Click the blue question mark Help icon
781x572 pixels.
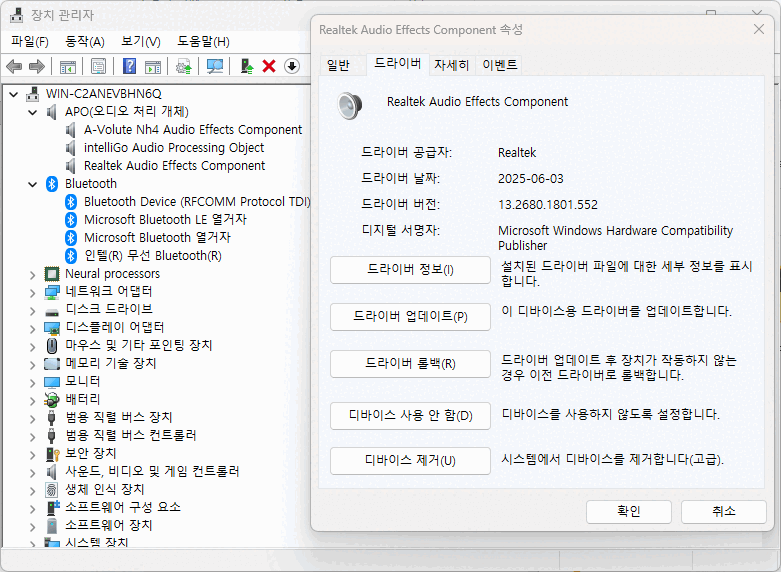[129, 66]
